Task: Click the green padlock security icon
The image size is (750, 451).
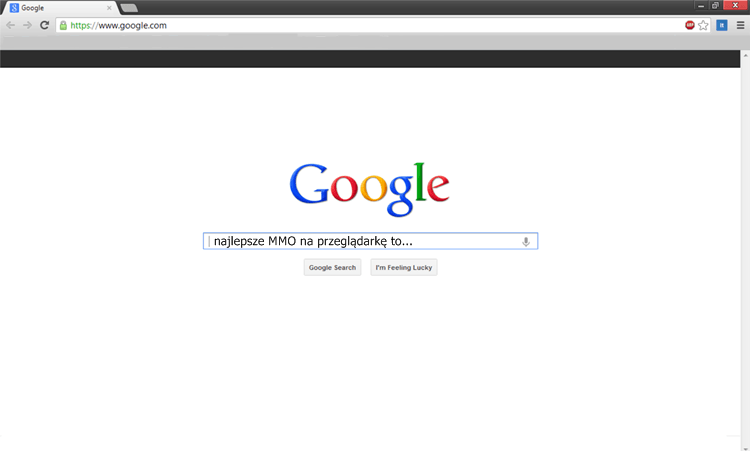Action: pos(63,25)
